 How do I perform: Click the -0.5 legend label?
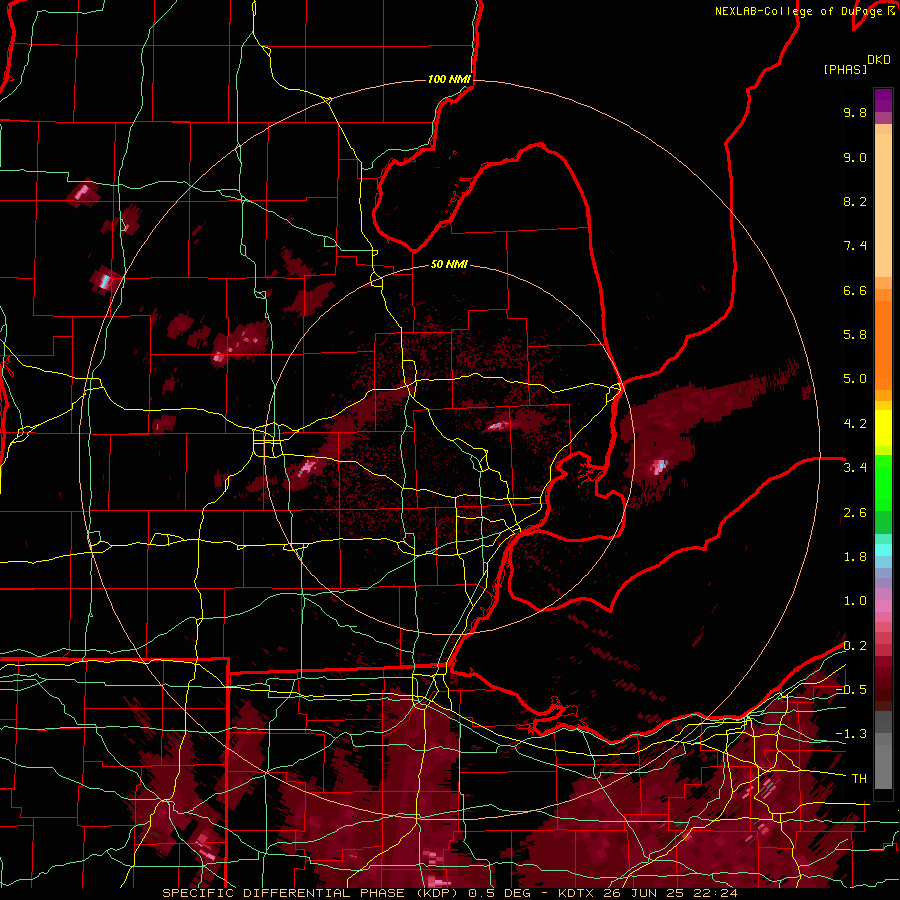click(851, 690)
